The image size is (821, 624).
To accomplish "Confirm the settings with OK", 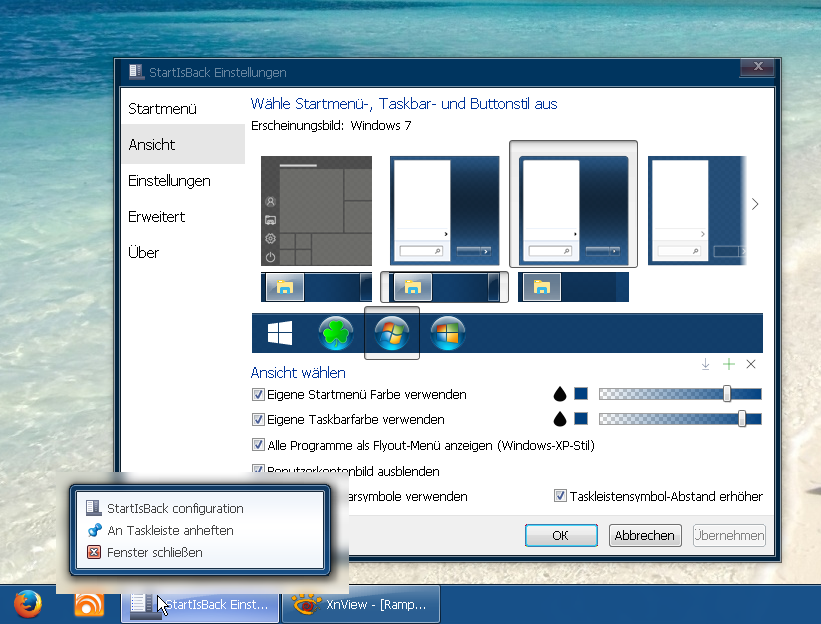I will click(561, 536).
